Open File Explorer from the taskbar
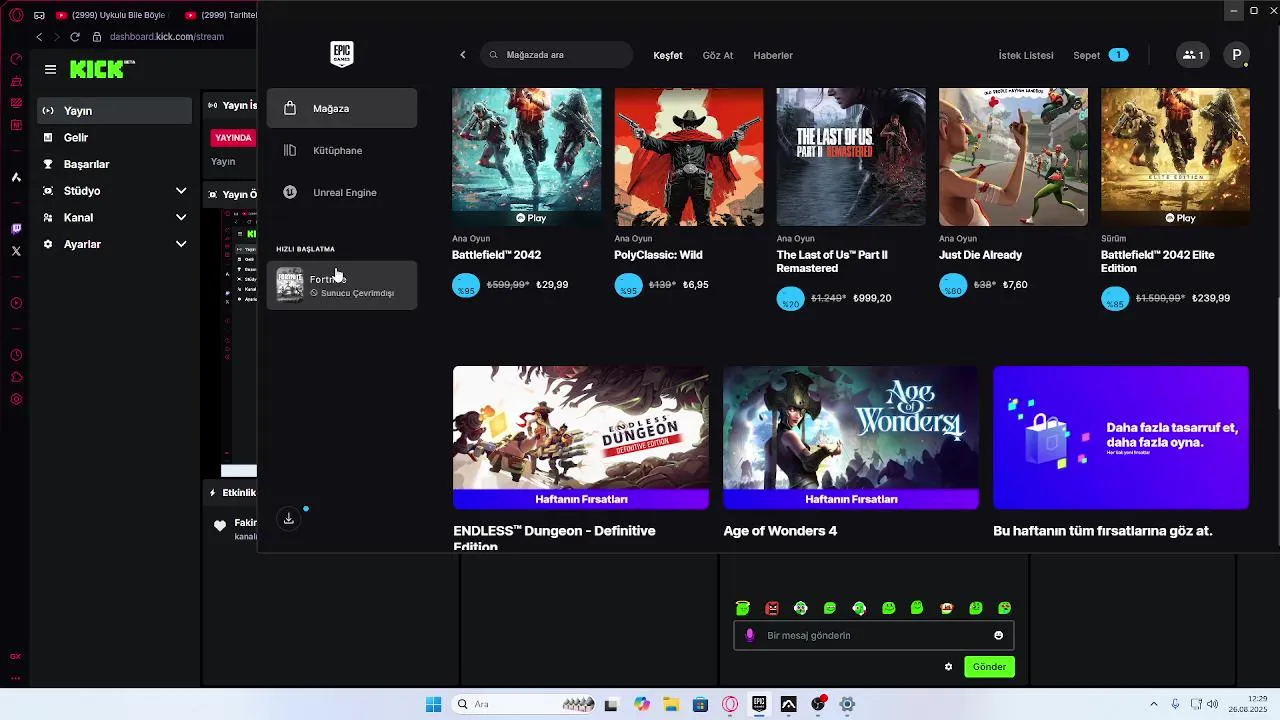 tap(671, 704)
